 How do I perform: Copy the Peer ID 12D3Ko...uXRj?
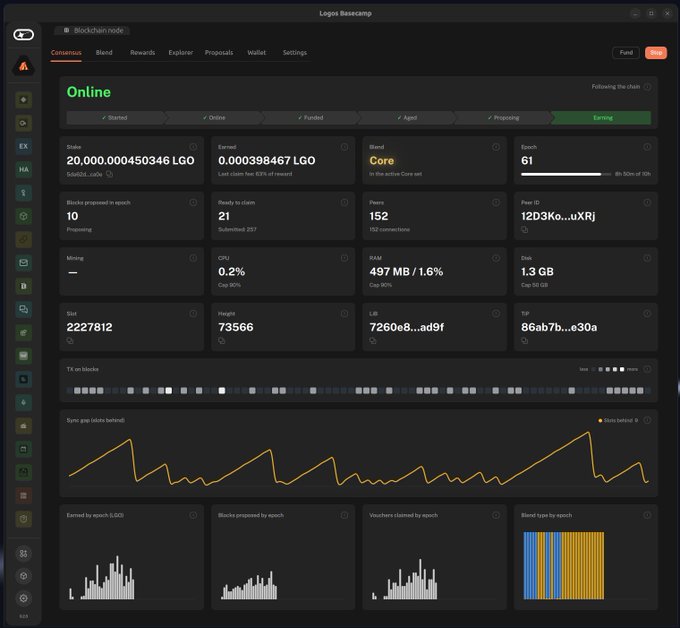(524, 230)
